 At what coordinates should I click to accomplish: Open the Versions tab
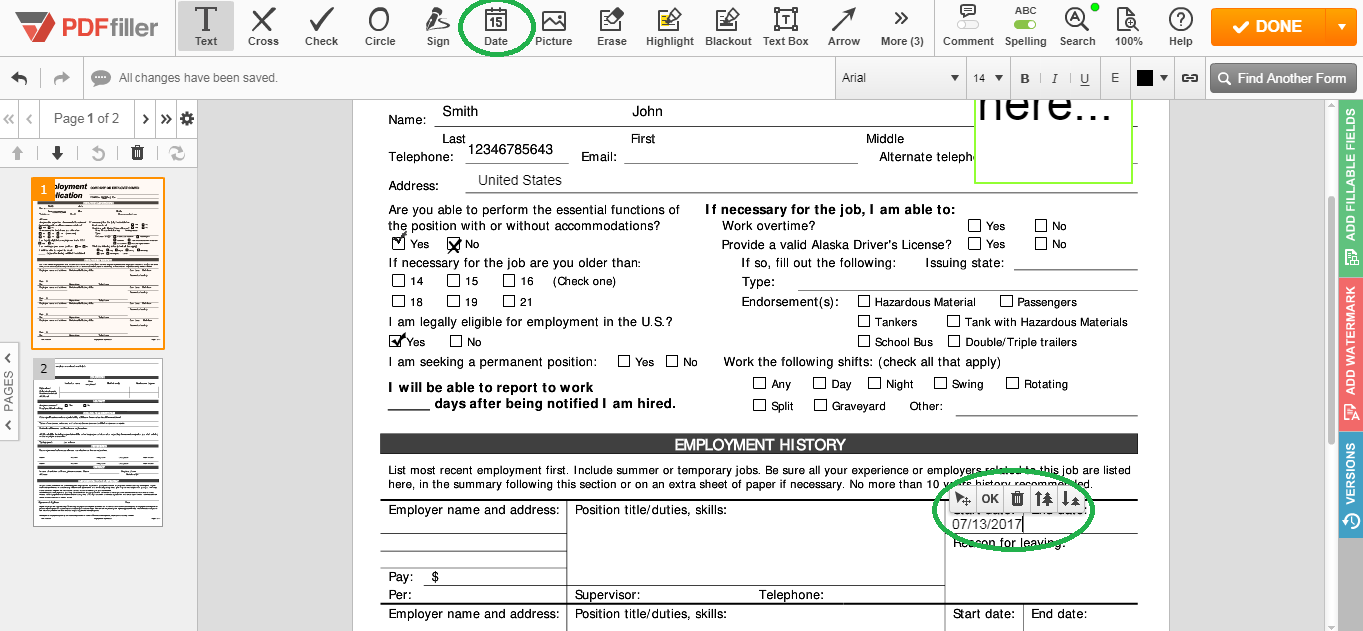(1351, 485)
